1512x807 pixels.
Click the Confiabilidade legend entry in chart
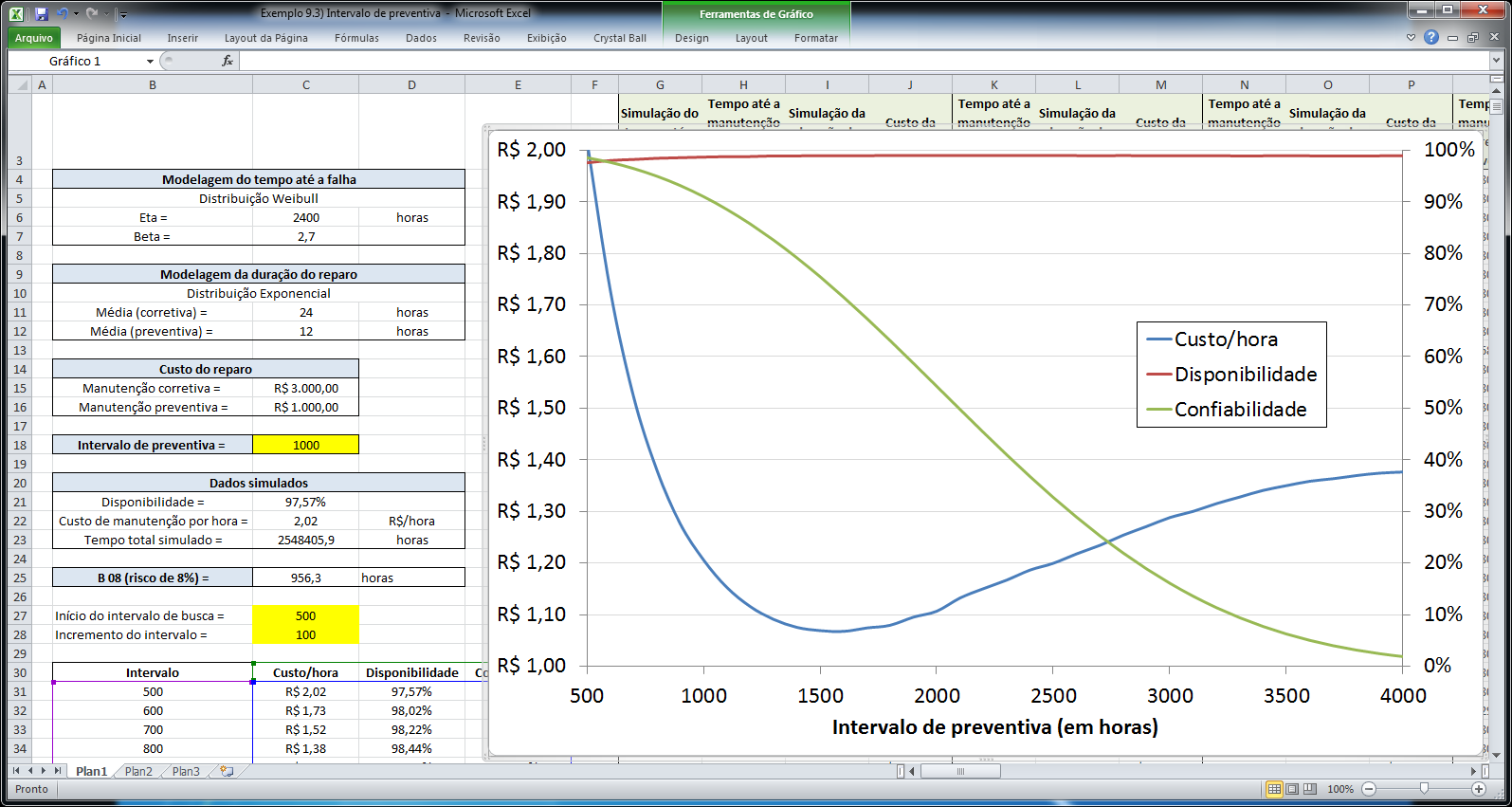tap(1227, 410)
